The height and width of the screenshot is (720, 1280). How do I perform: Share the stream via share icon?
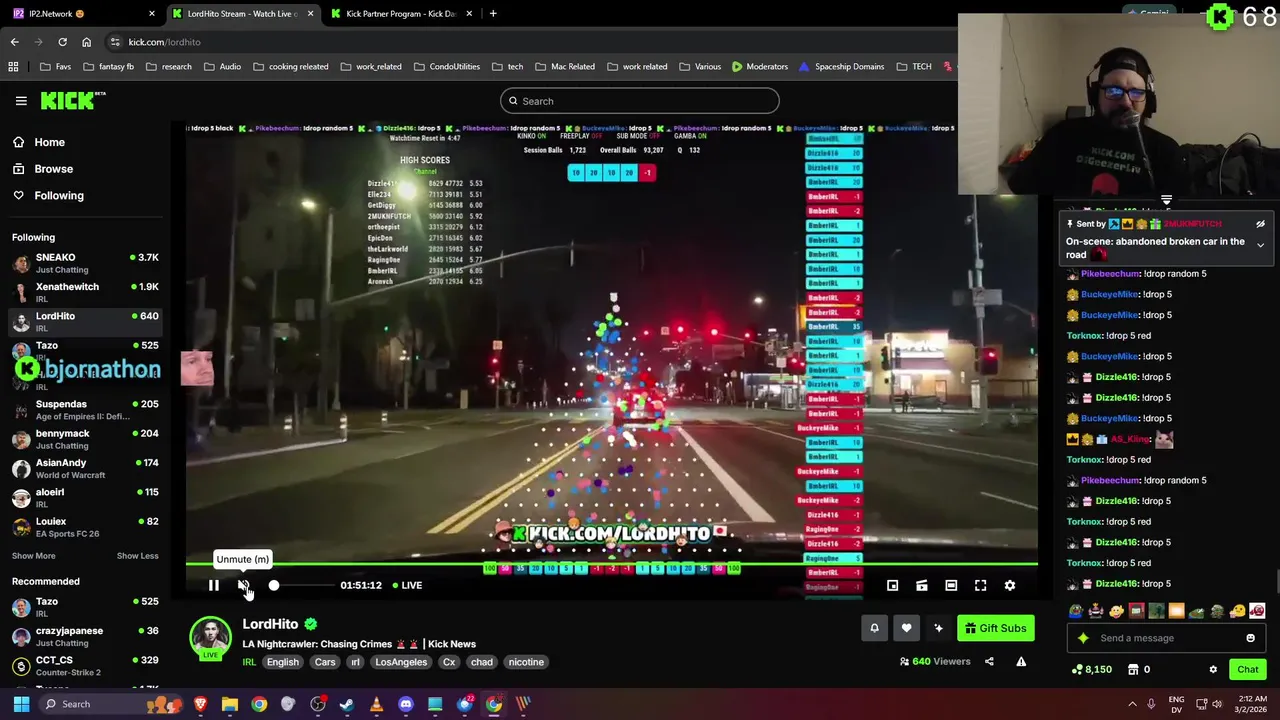(x=989, y=661)
